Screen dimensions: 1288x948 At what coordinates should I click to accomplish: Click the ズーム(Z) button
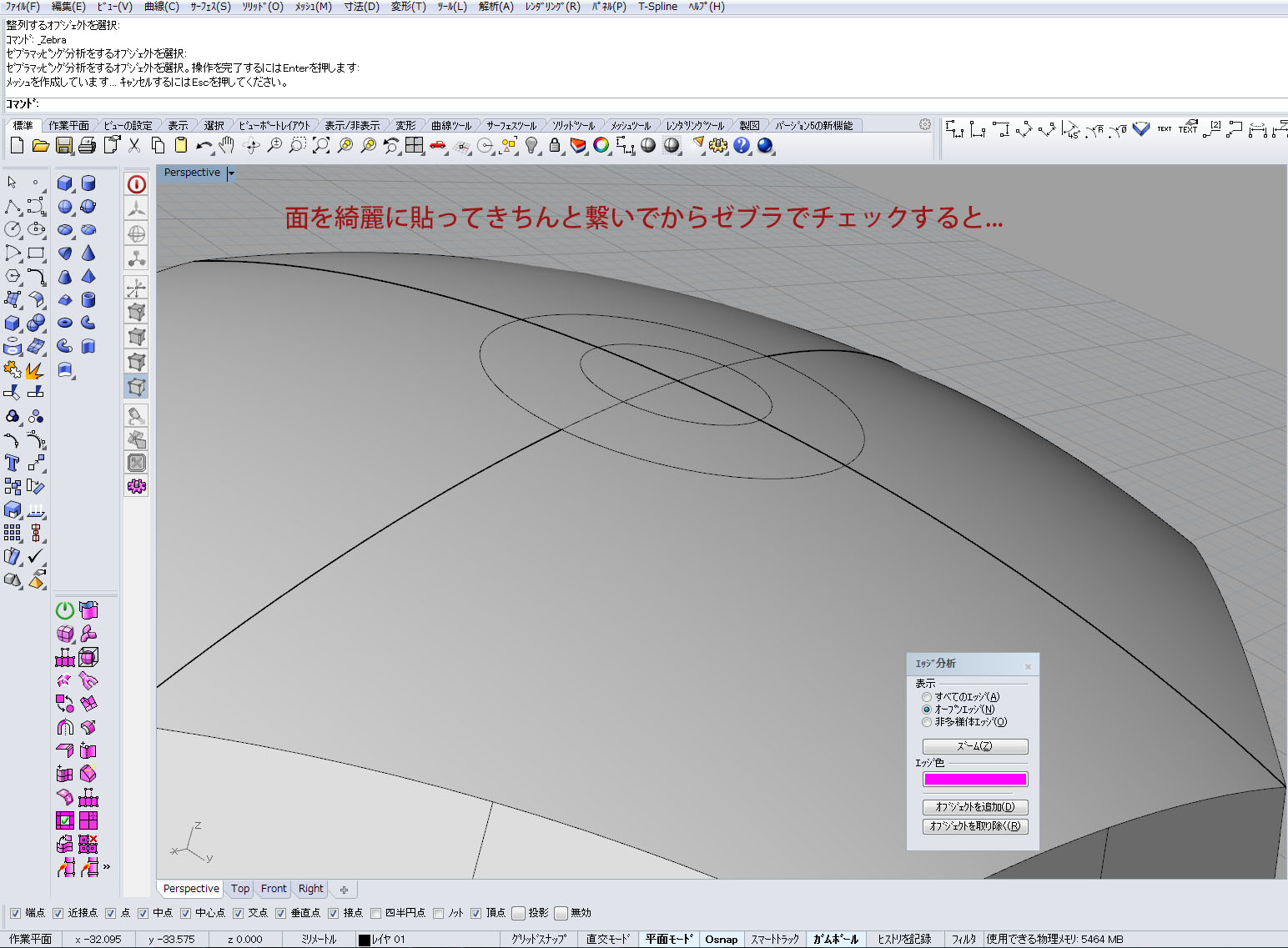click(975, 746)
